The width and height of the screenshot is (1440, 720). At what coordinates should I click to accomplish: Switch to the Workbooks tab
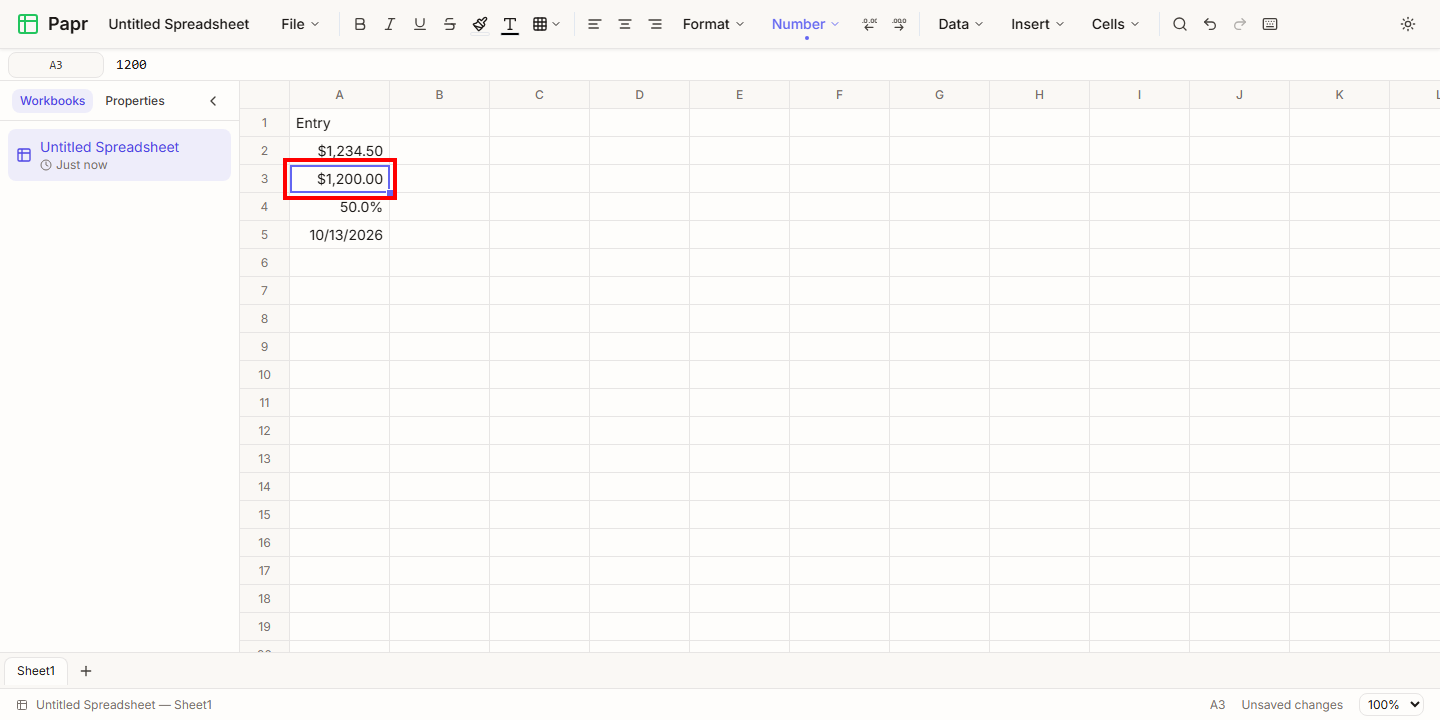[53, 101]
